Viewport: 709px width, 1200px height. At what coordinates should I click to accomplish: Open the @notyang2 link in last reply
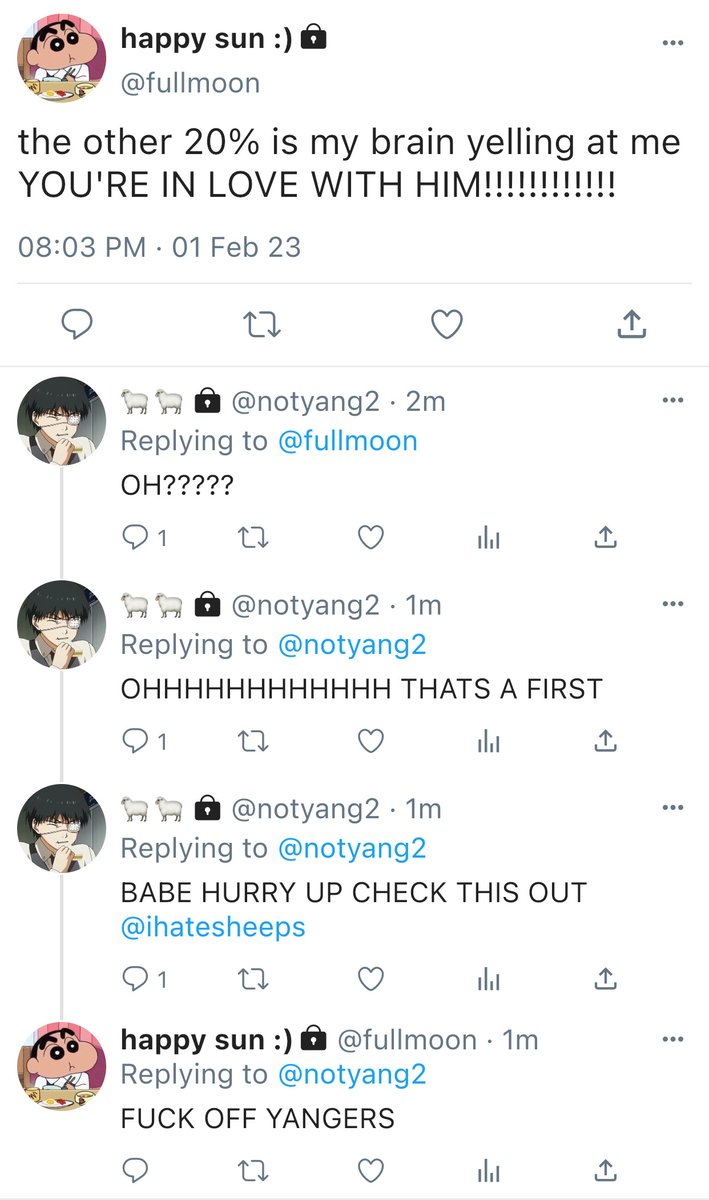coord(351,1075)
